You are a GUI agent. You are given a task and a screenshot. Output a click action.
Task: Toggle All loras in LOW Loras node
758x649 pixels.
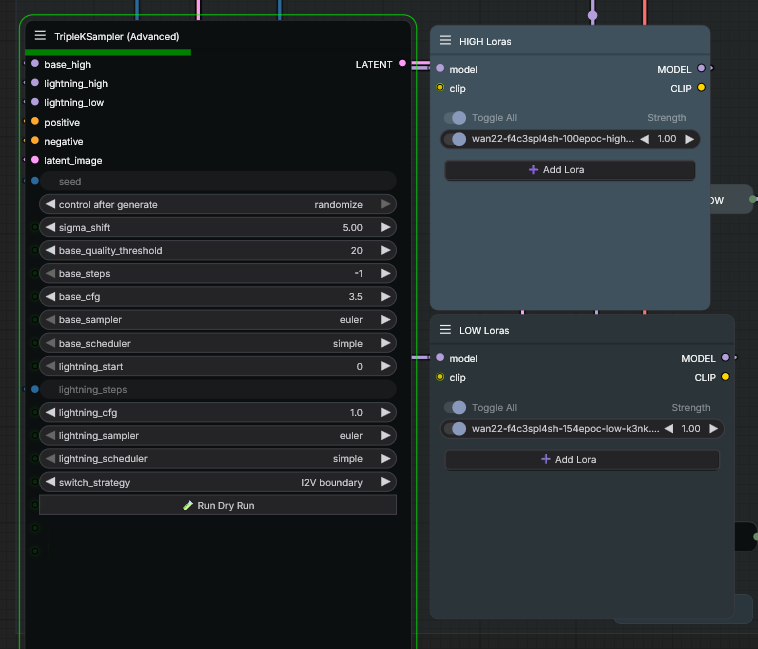click(456, 408)
